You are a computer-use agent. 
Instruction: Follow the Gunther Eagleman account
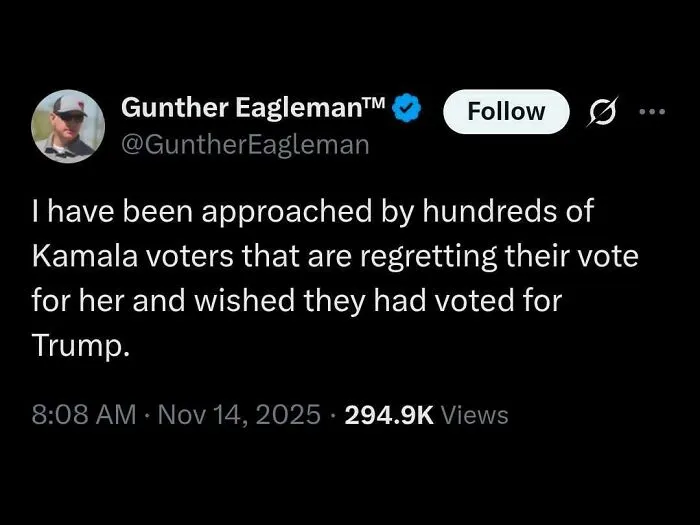pos(506,112)
